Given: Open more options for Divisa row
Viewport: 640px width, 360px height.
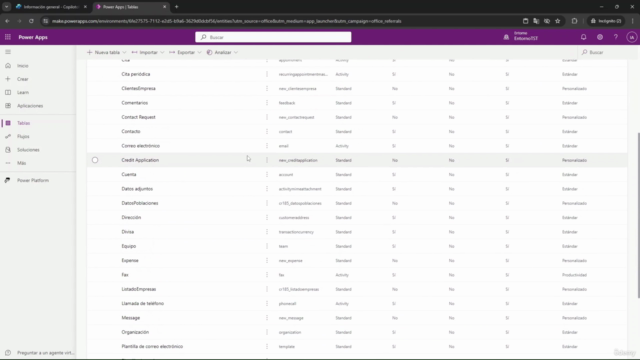Looking at the screenshot, I should click(267, 232).
